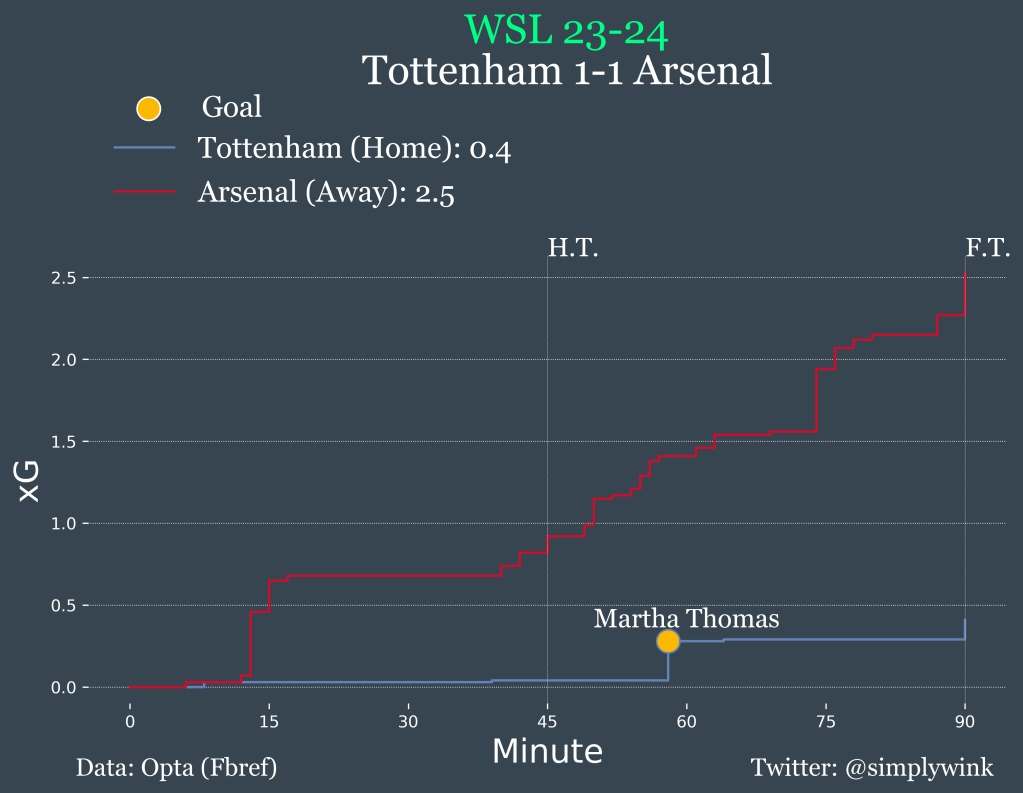Click the Tottenham 1-1 Arsenal score title
Viewport: 1023px width, 793px height.
567,71
